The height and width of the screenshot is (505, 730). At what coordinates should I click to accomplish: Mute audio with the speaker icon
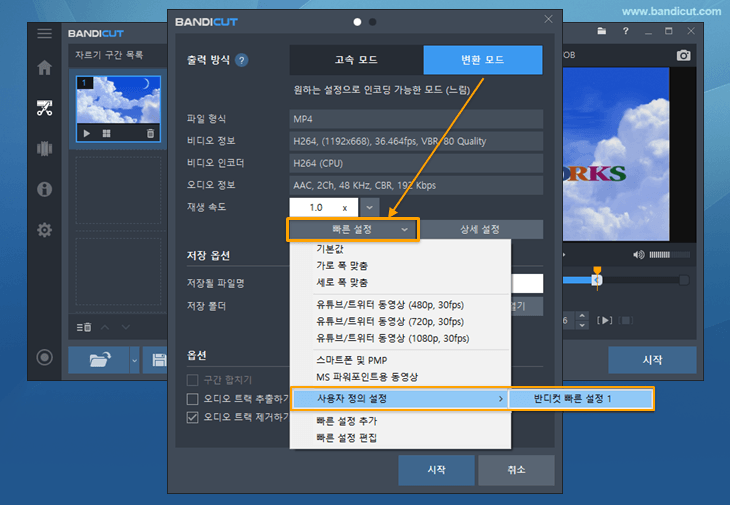[x=639, y=255]
